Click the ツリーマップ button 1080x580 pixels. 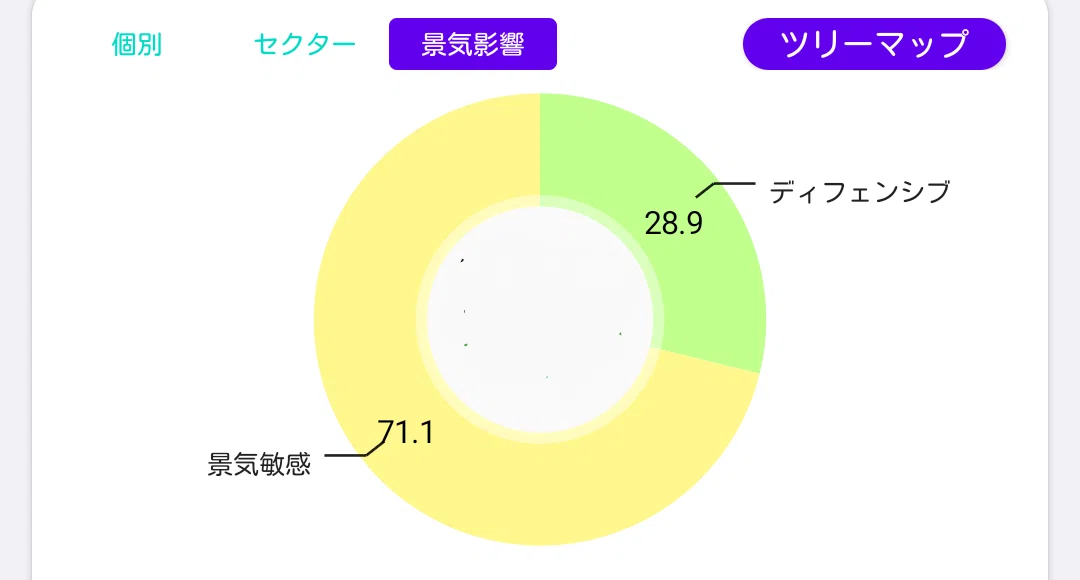click(874, 44)
